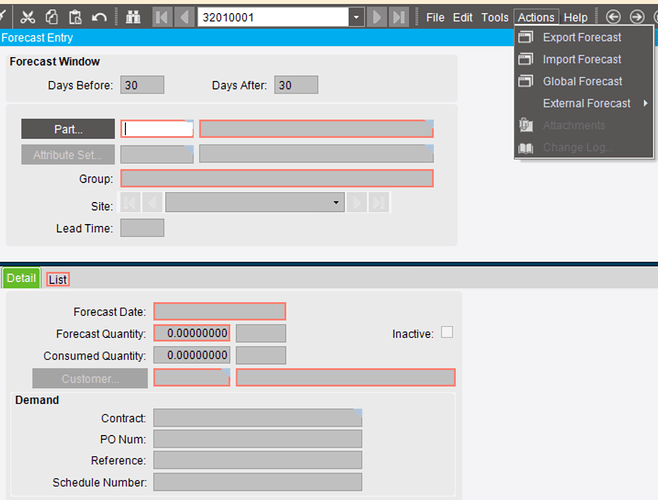The image size is (658, 500).
Task: Click the Days After field
Action: [296, 85]
